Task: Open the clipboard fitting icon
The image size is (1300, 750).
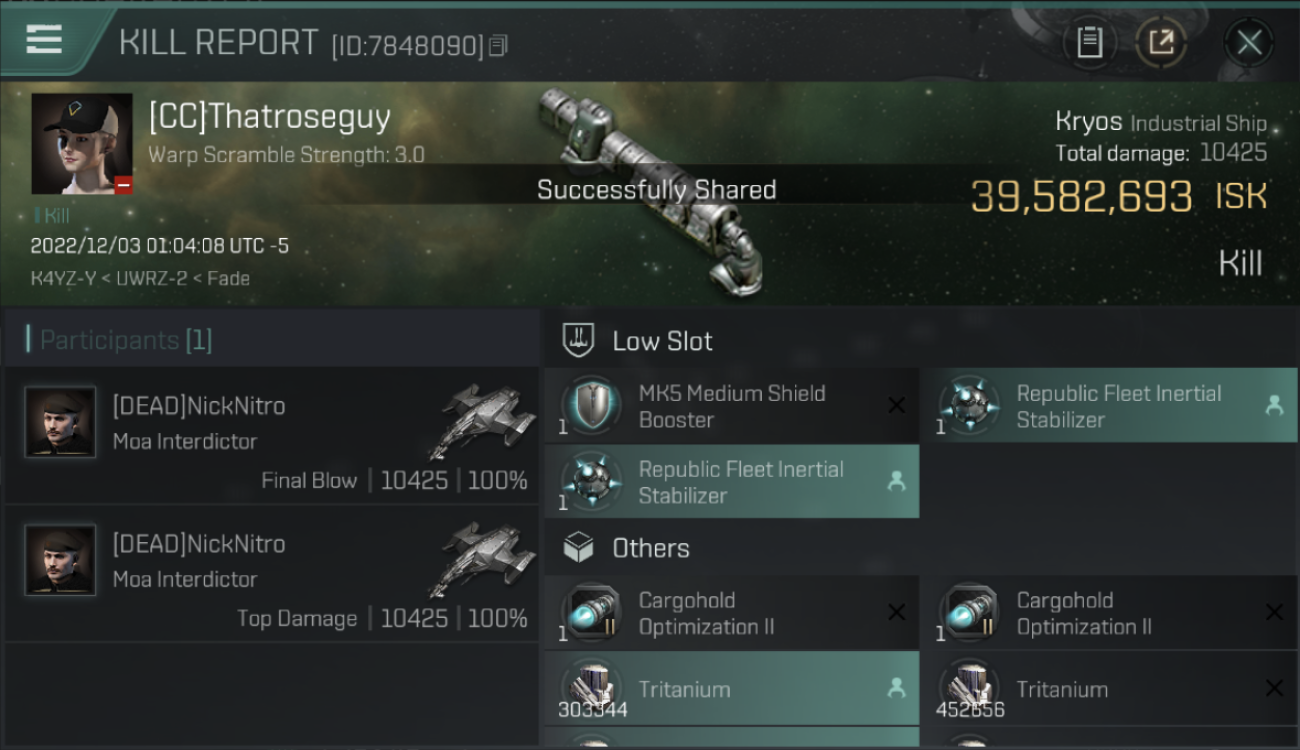Action: [1089, 42]
